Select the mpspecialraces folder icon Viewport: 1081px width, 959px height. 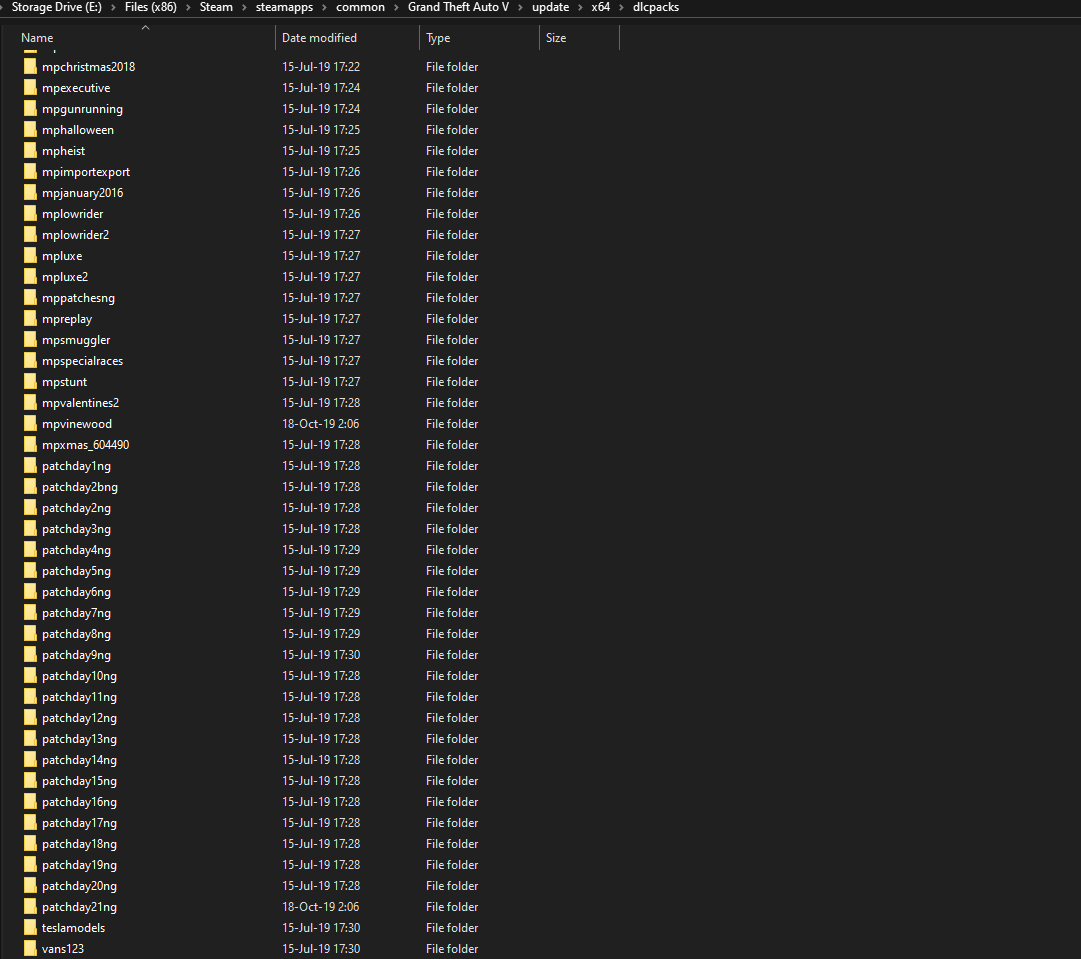coord(30,361)
